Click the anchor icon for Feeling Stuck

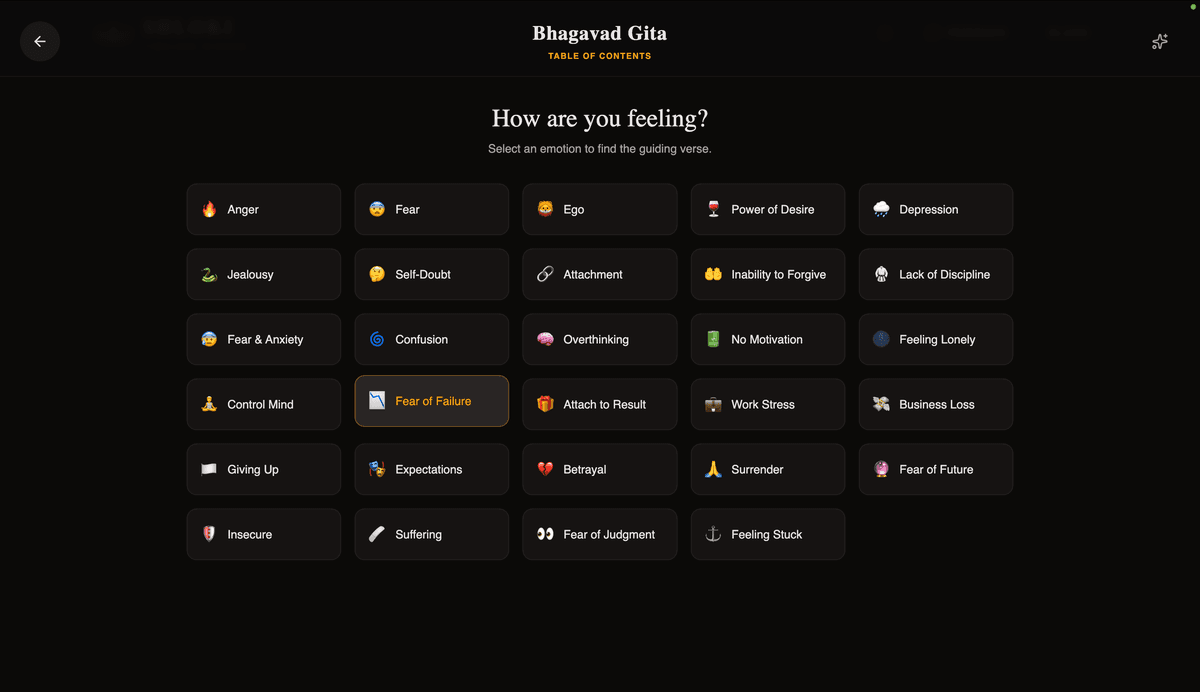[x=713, y=535]
